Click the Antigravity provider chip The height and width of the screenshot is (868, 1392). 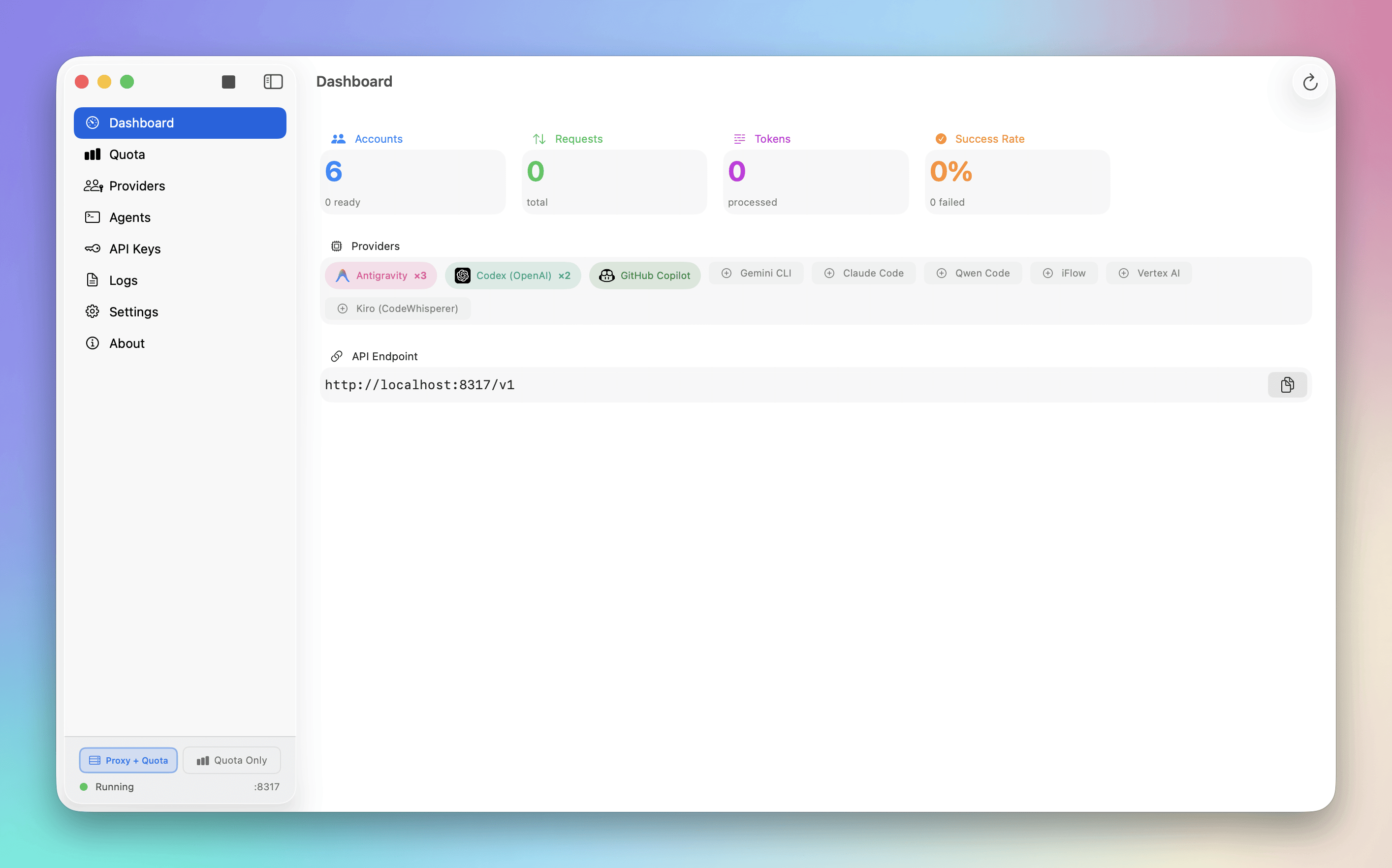[x=381, y=276]
